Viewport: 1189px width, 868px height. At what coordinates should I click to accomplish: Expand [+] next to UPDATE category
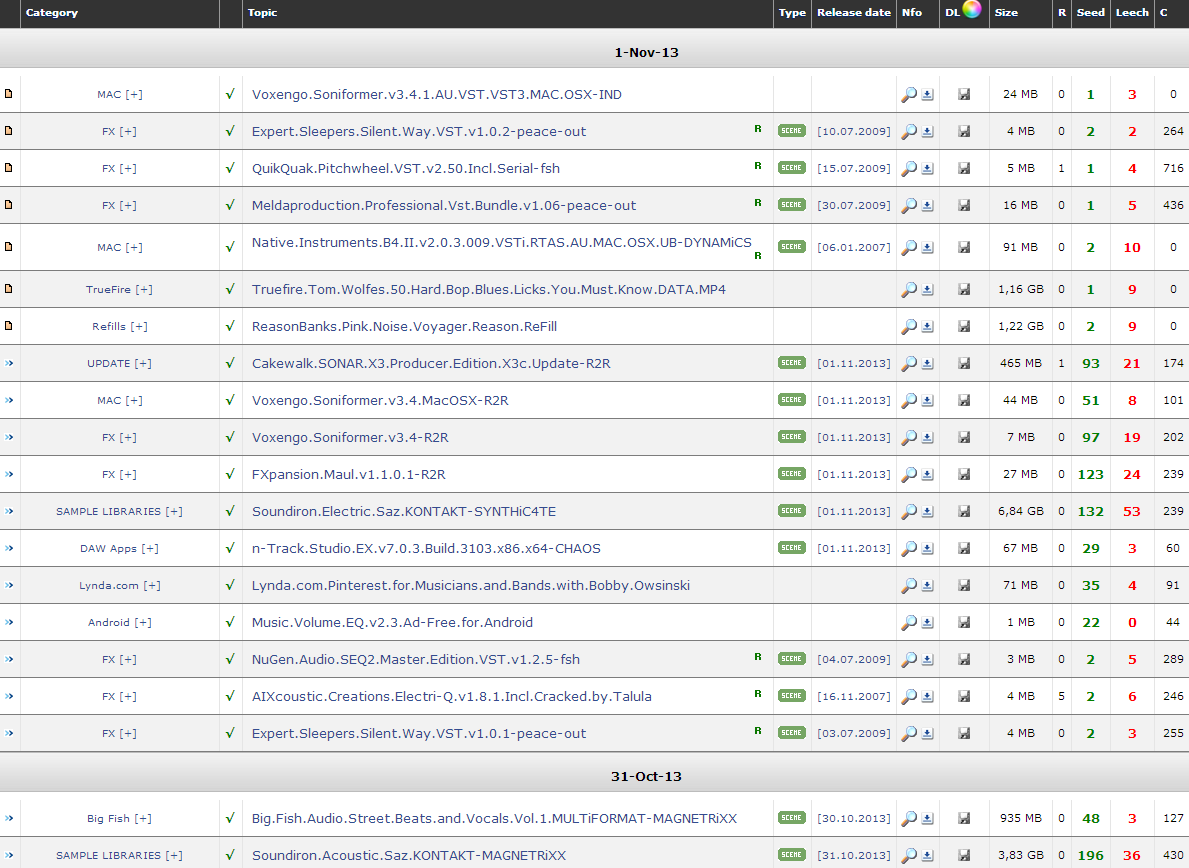[143, 364]
